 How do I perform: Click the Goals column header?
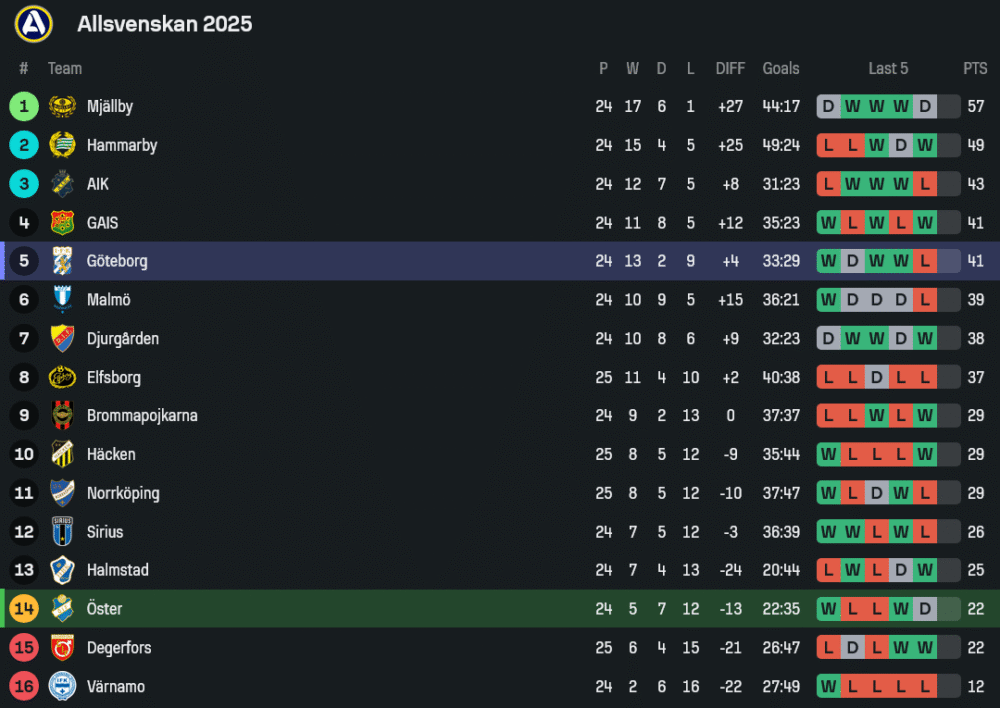781,68
